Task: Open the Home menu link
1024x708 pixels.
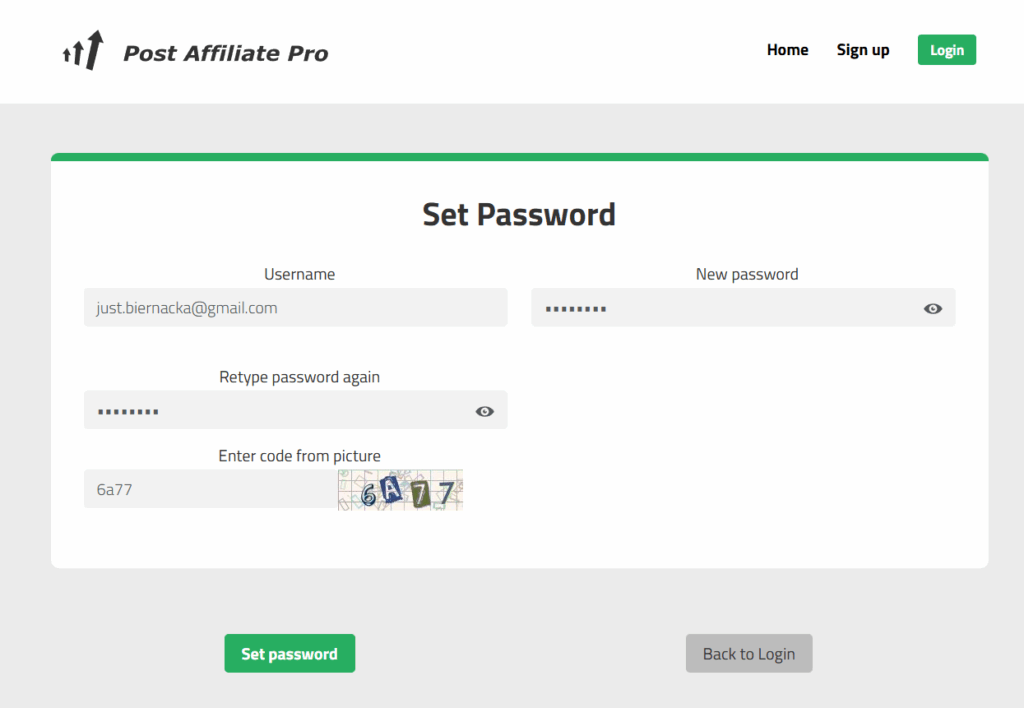Action: tap(787, 50)
